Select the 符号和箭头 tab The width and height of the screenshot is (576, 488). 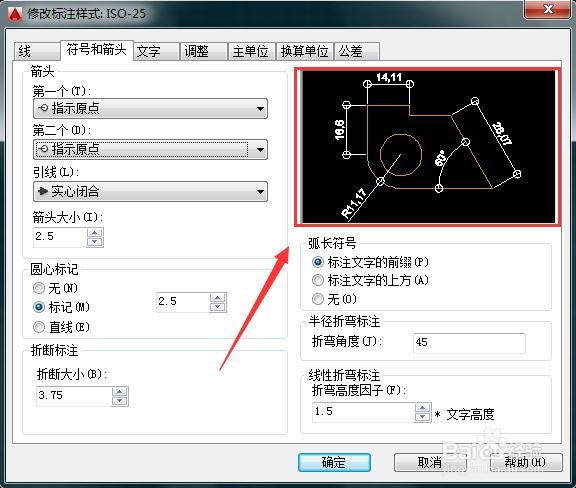[96, 49]
